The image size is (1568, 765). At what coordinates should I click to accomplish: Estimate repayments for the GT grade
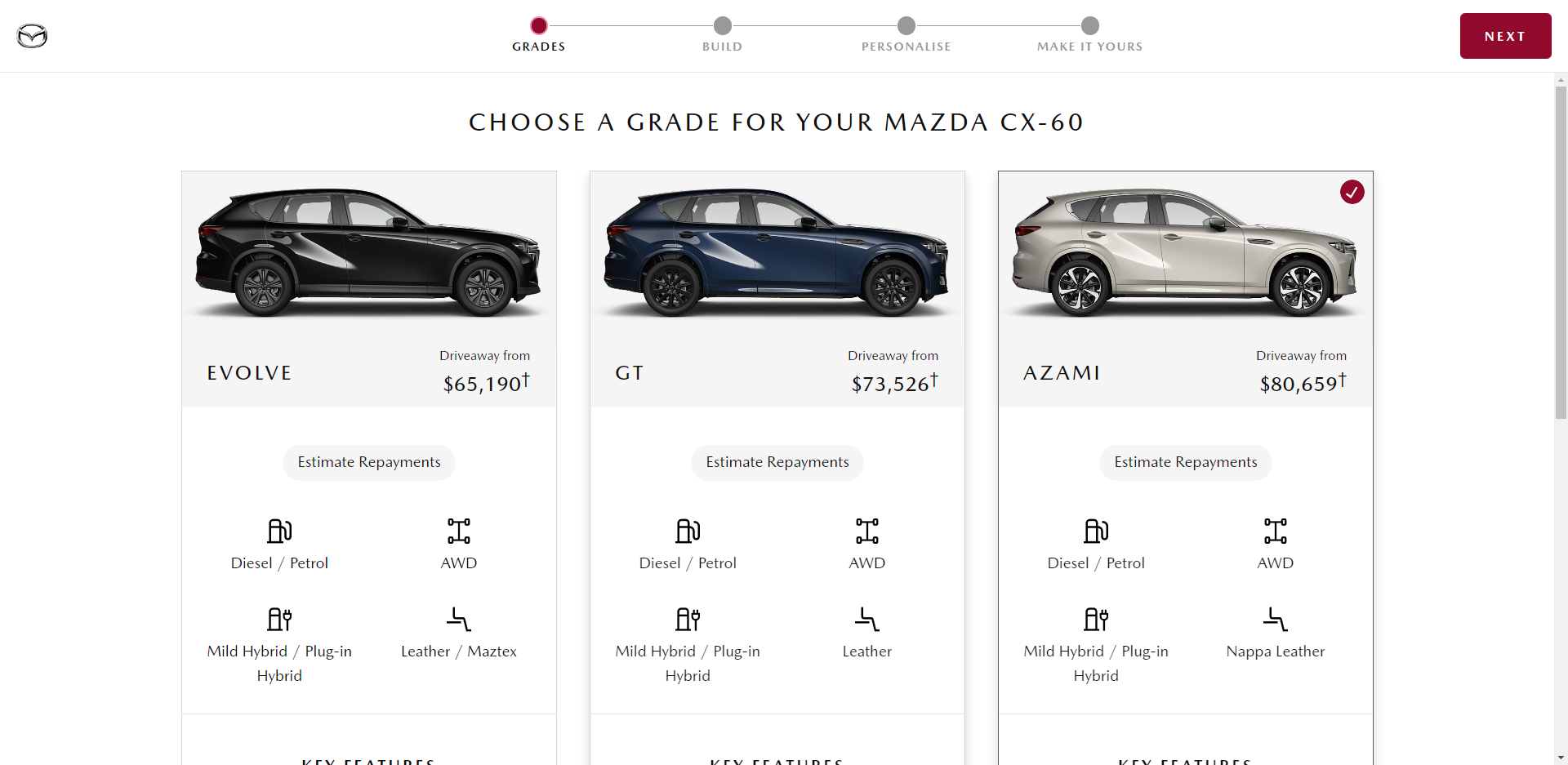tap(777, 462)
